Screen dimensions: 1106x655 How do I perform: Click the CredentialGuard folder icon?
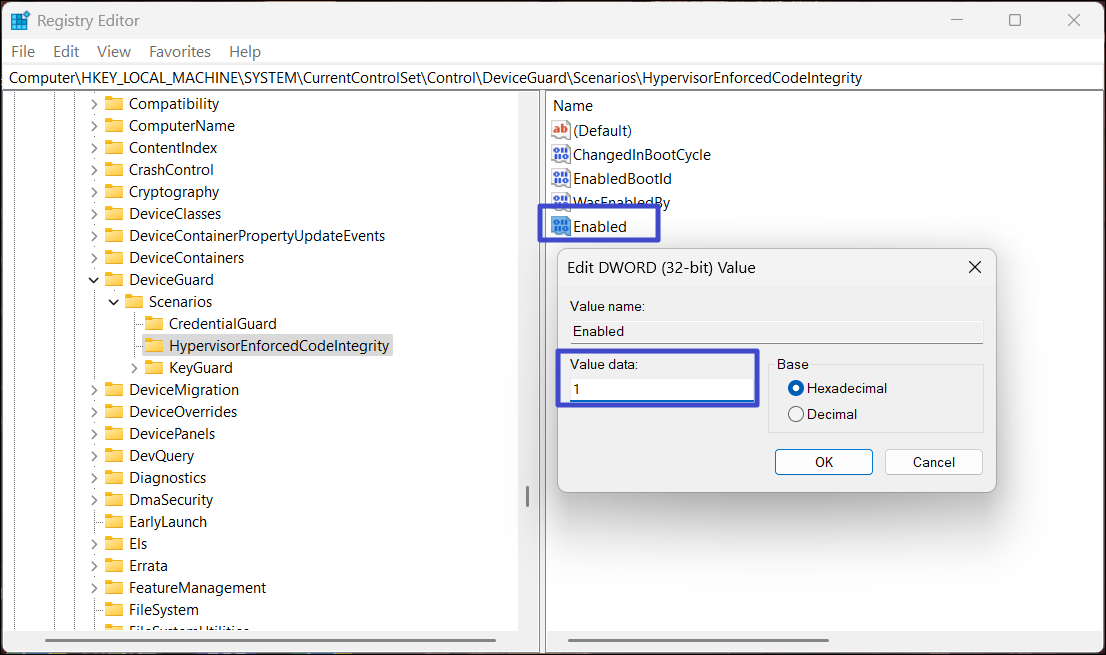(154, 323)
